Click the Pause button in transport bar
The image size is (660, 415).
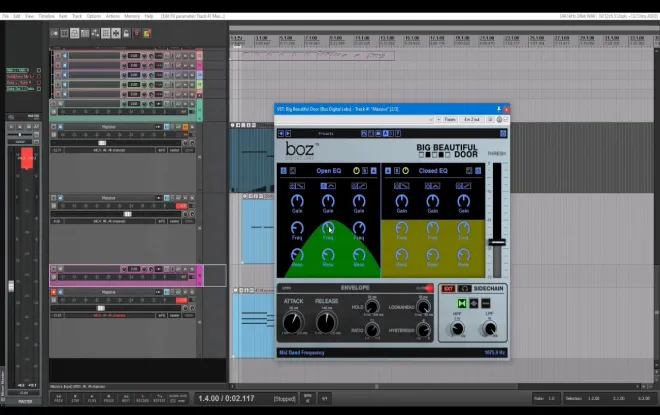point(109,398)
